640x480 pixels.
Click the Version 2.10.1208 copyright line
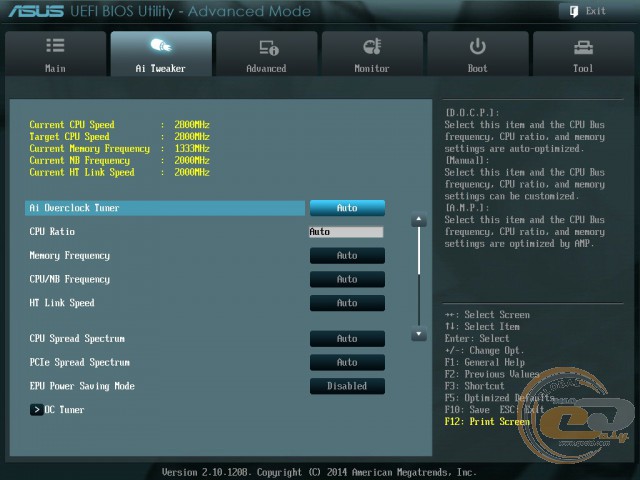(x=319, y=472)
